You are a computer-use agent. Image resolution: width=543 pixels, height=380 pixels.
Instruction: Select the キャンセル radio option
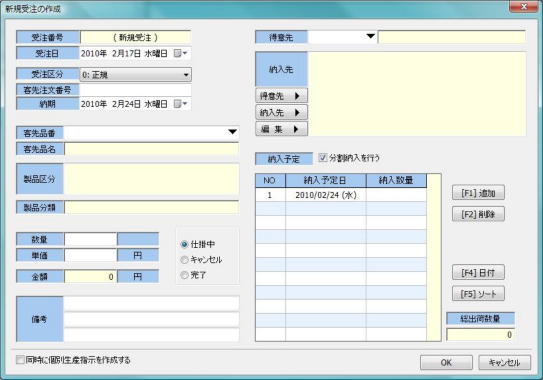(185, 260)
